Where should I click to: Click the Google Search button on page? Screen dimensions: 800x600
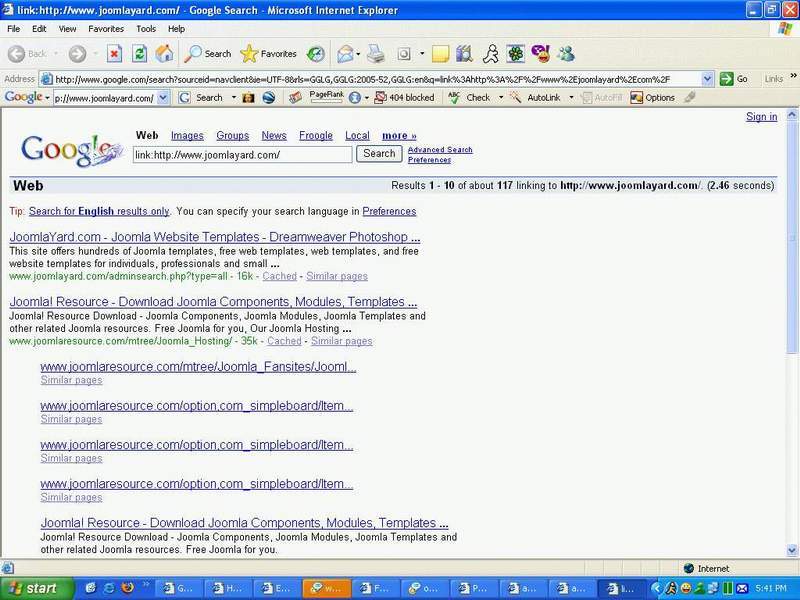[379, 154]
